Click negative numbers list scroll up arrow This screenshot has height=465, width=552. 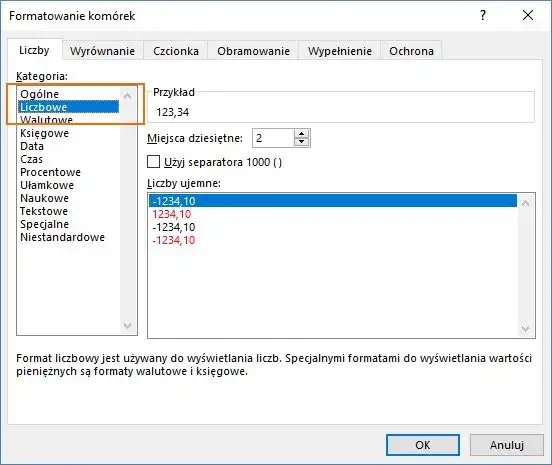pyautogui.click(x=525, y=203)
